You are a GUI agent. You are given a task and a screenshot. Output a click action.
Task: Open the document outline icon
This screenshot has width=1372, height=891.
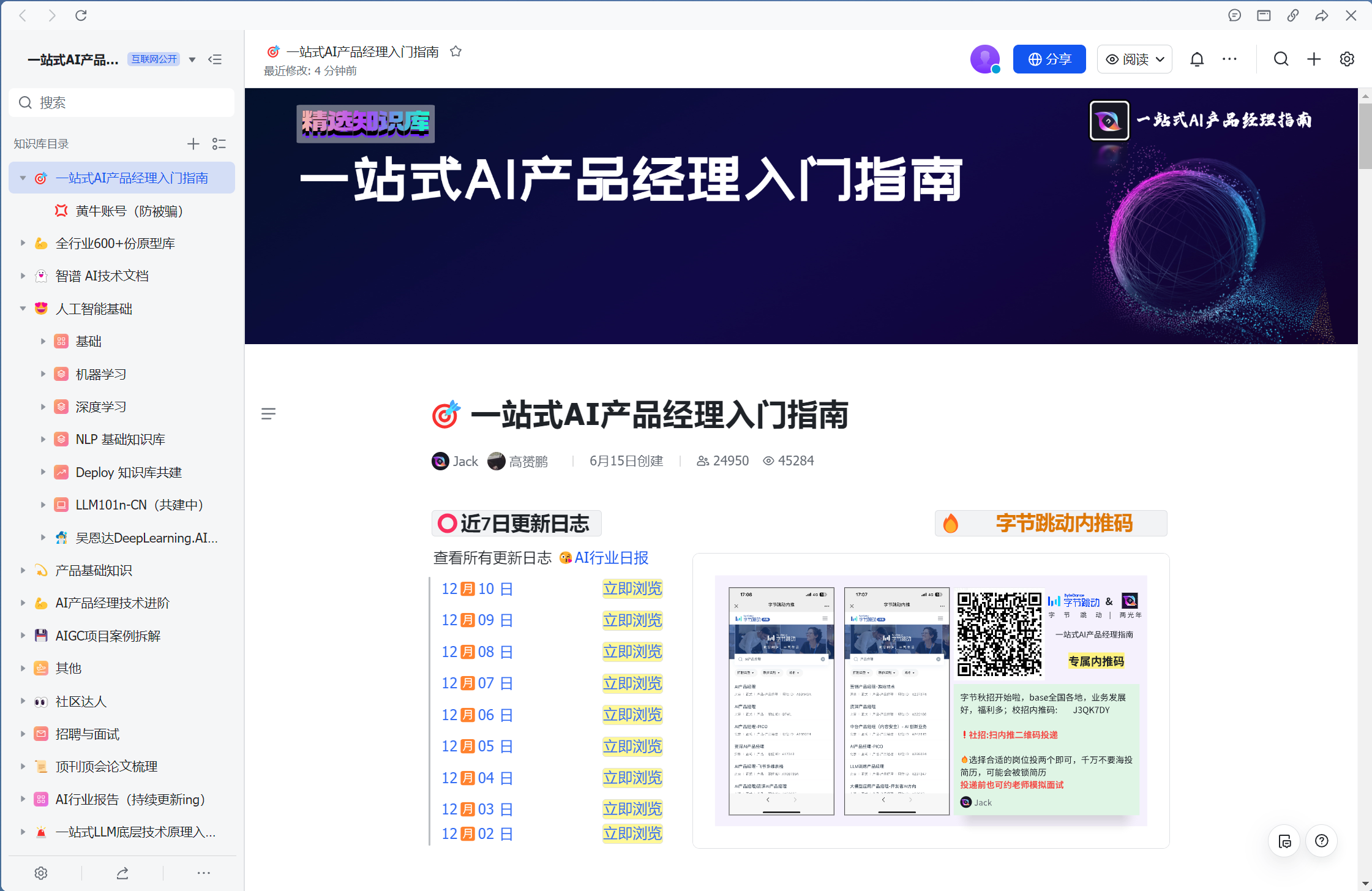268,414
